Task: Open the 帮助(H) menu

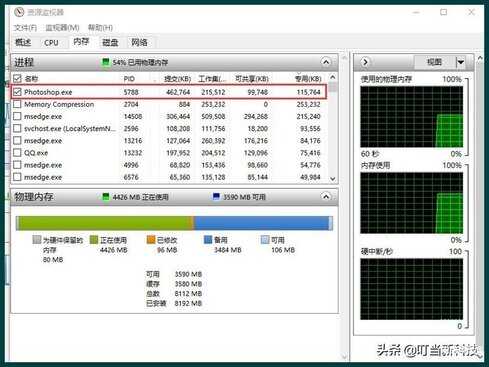Action: click(100, 28)
